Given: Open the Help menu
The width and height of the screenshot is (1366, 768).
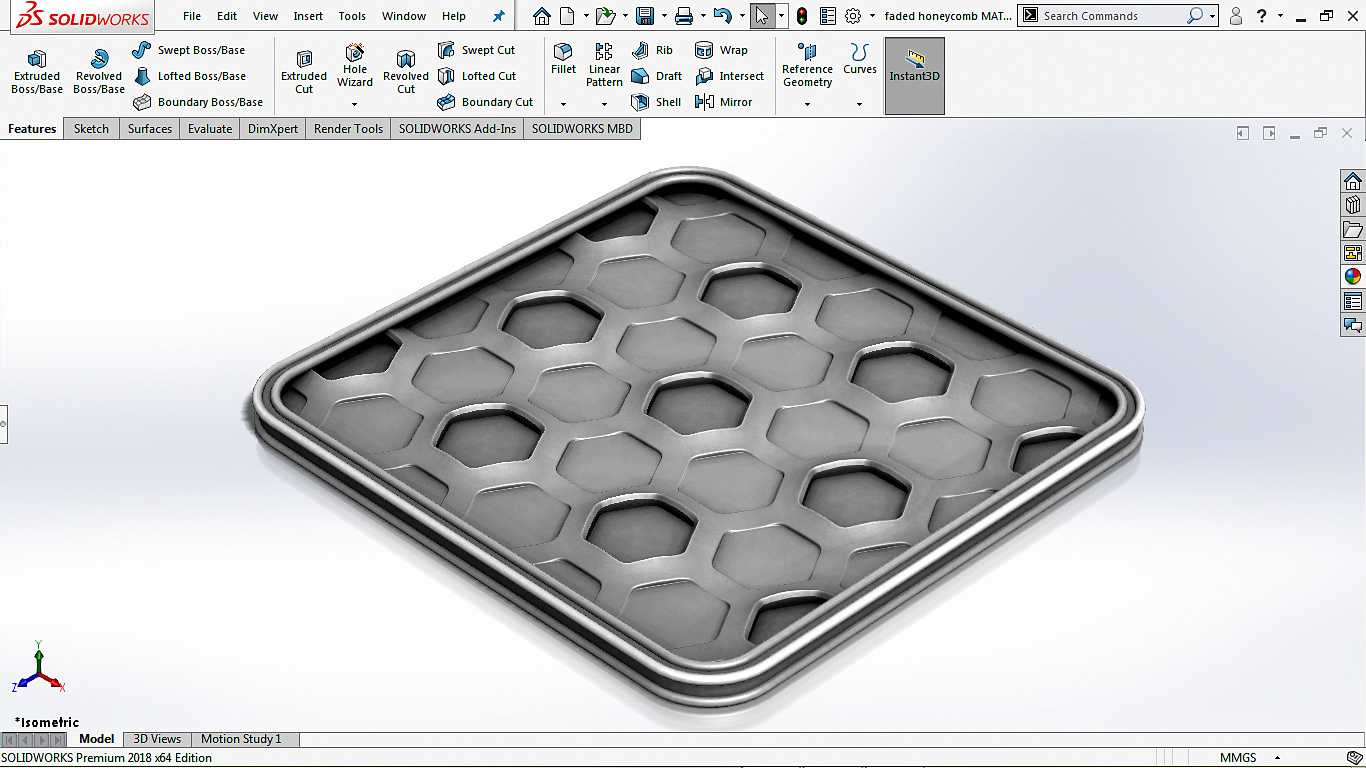Looking at the screenshot, I should pos(454,16).
